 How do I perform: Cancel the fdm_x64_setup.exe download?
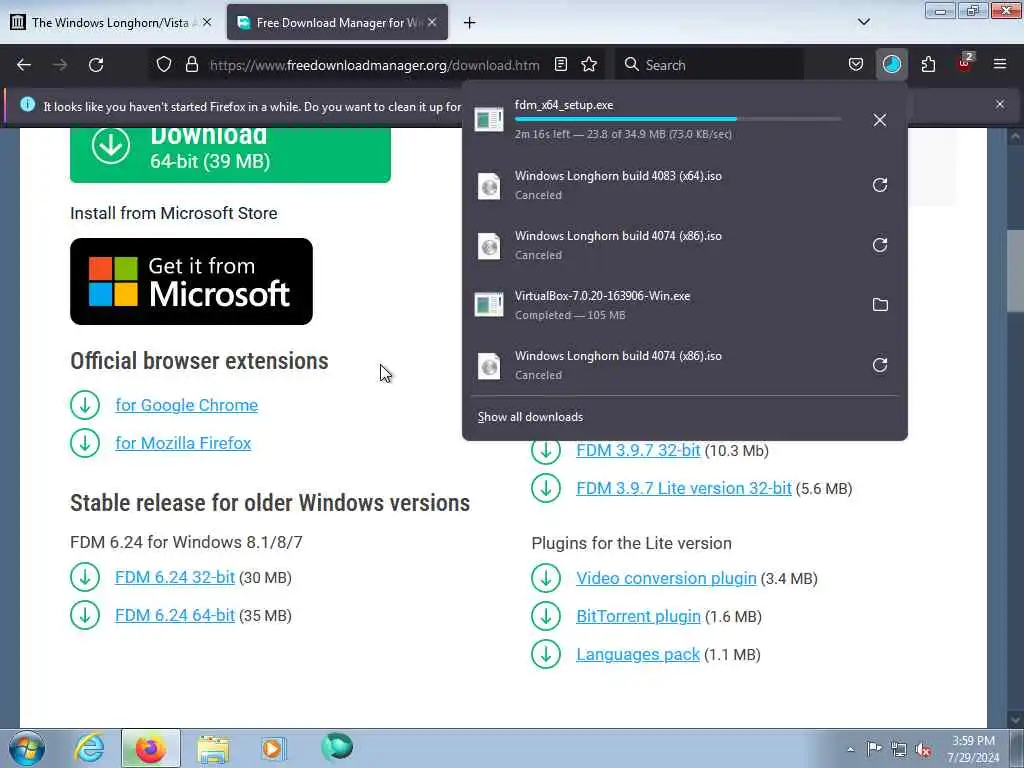tap(880, 120)
